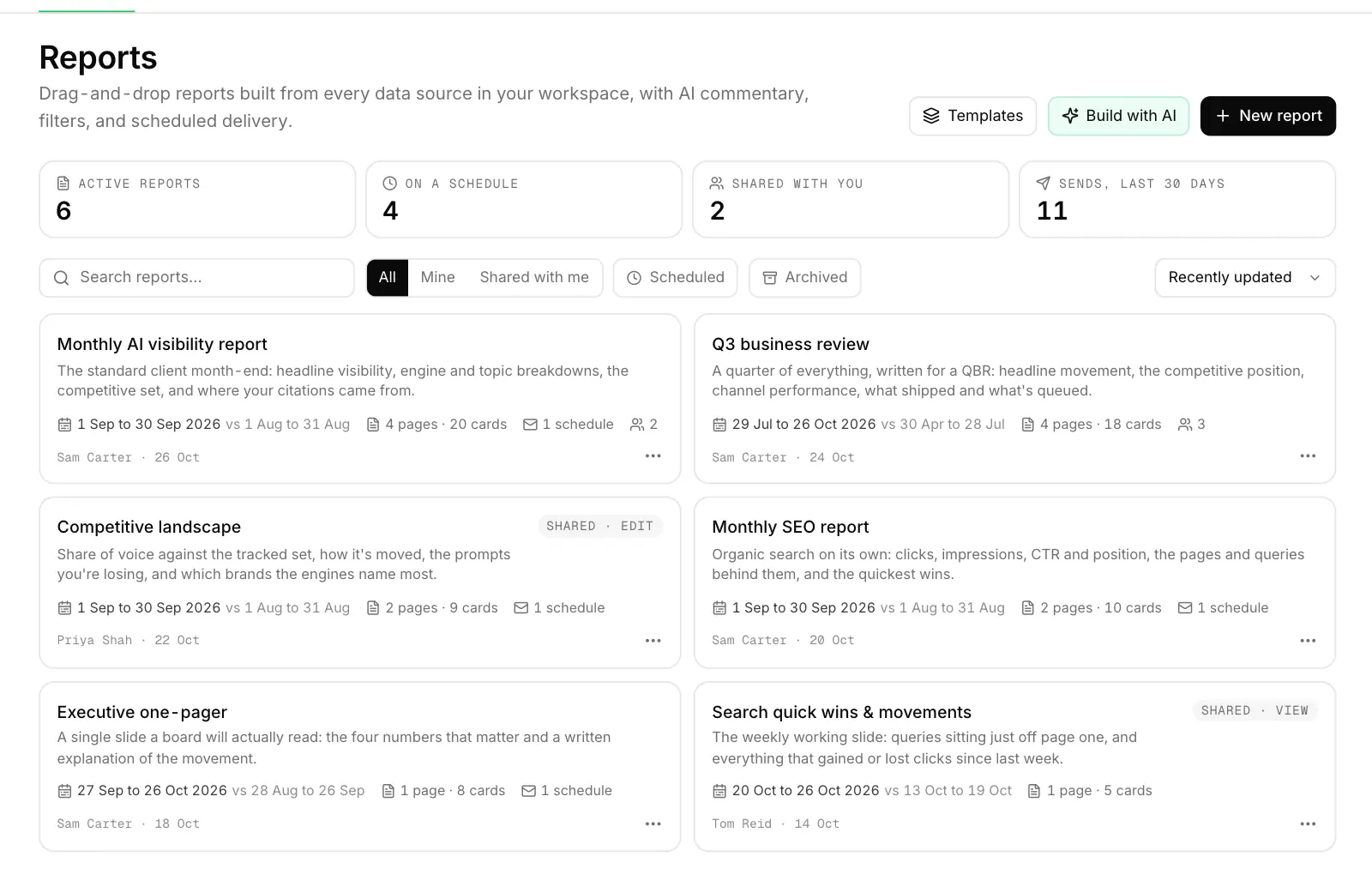Click calendar icon on Monthly AI visibility report
Viewport: 1372px width, 887px height.
tap(64, 425)
